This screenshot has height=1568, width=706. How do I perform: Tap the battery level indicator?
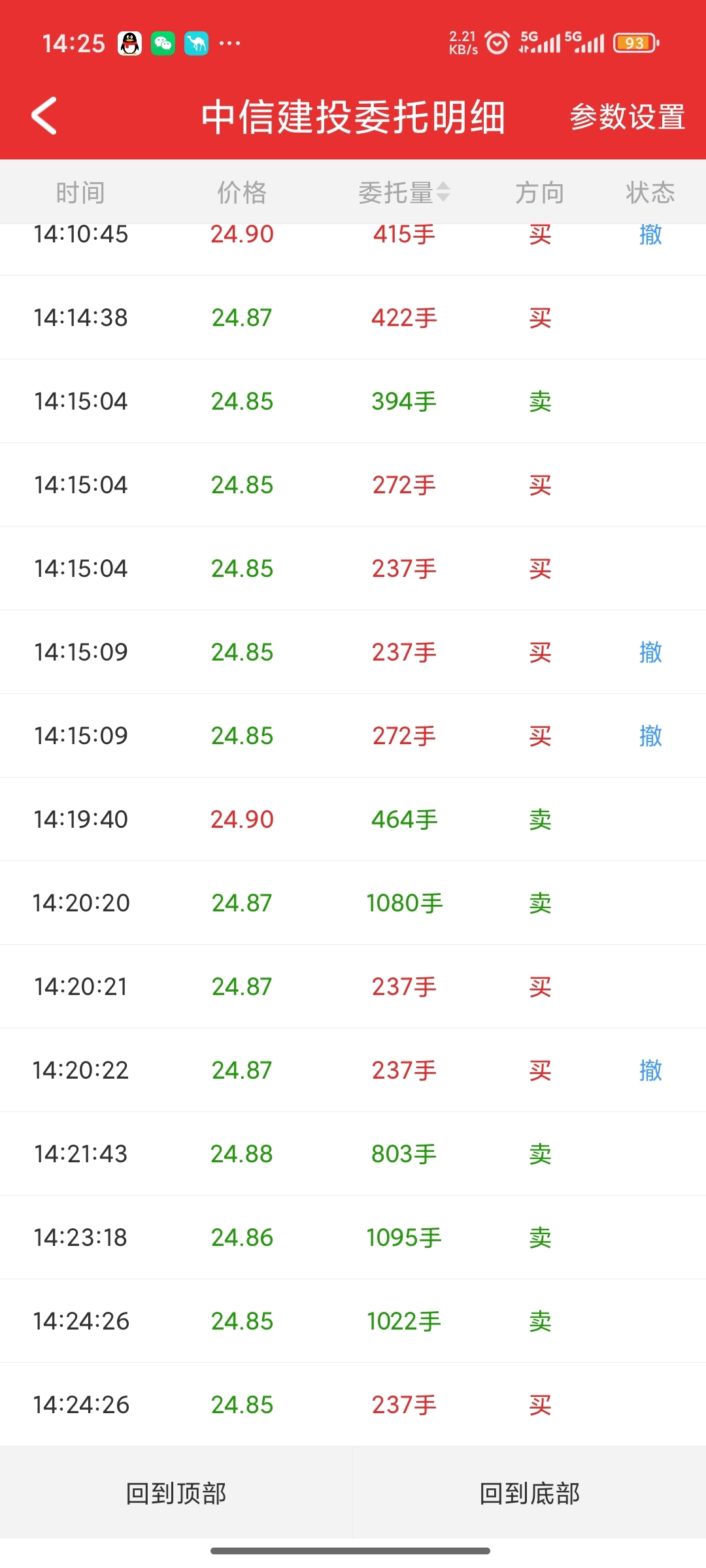click(636, 43)
